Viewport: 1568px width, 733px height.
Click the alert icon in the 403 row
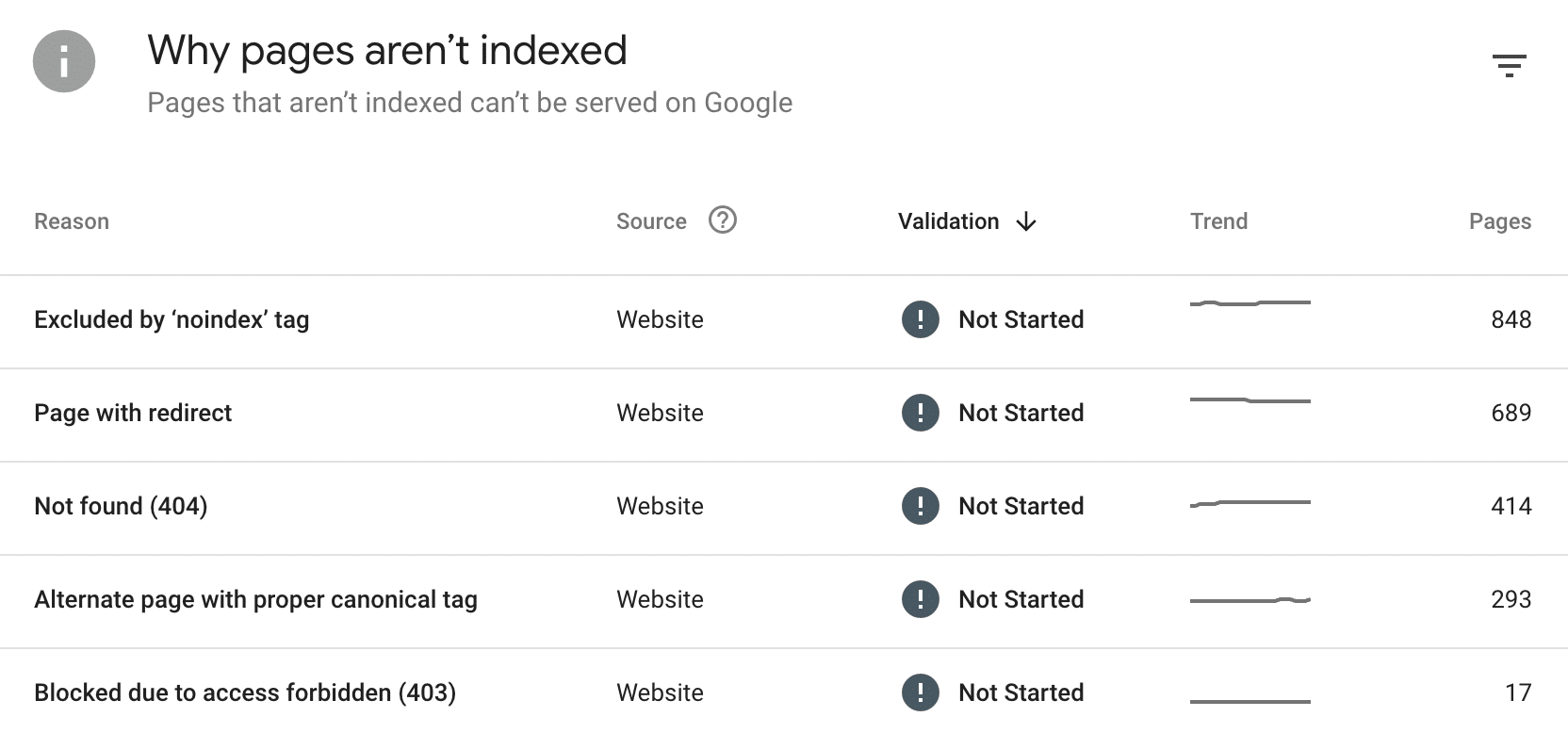pyautogui.click(x=921, y=692)
